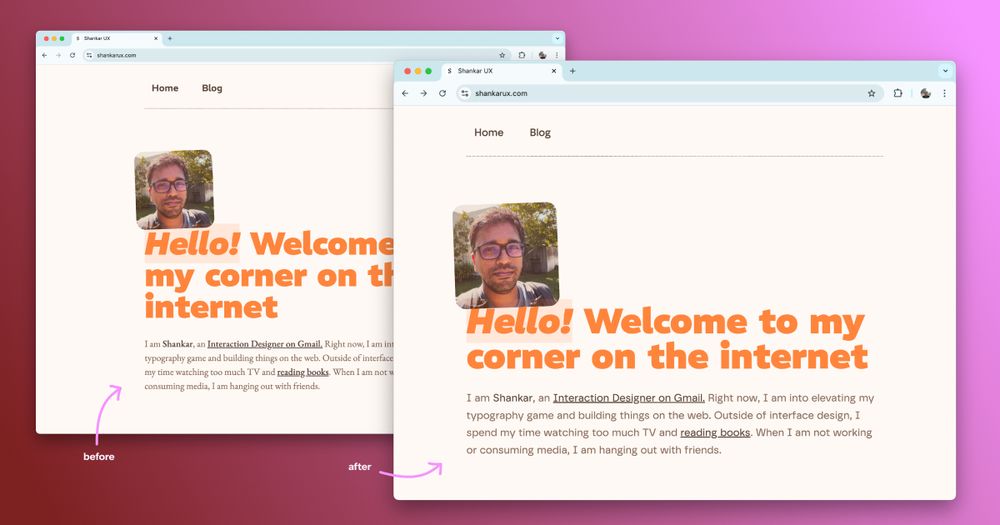Open Home nav link in after window
Image resolution: width=1000 pixels, height=525 pixels.
coord(489,133)
